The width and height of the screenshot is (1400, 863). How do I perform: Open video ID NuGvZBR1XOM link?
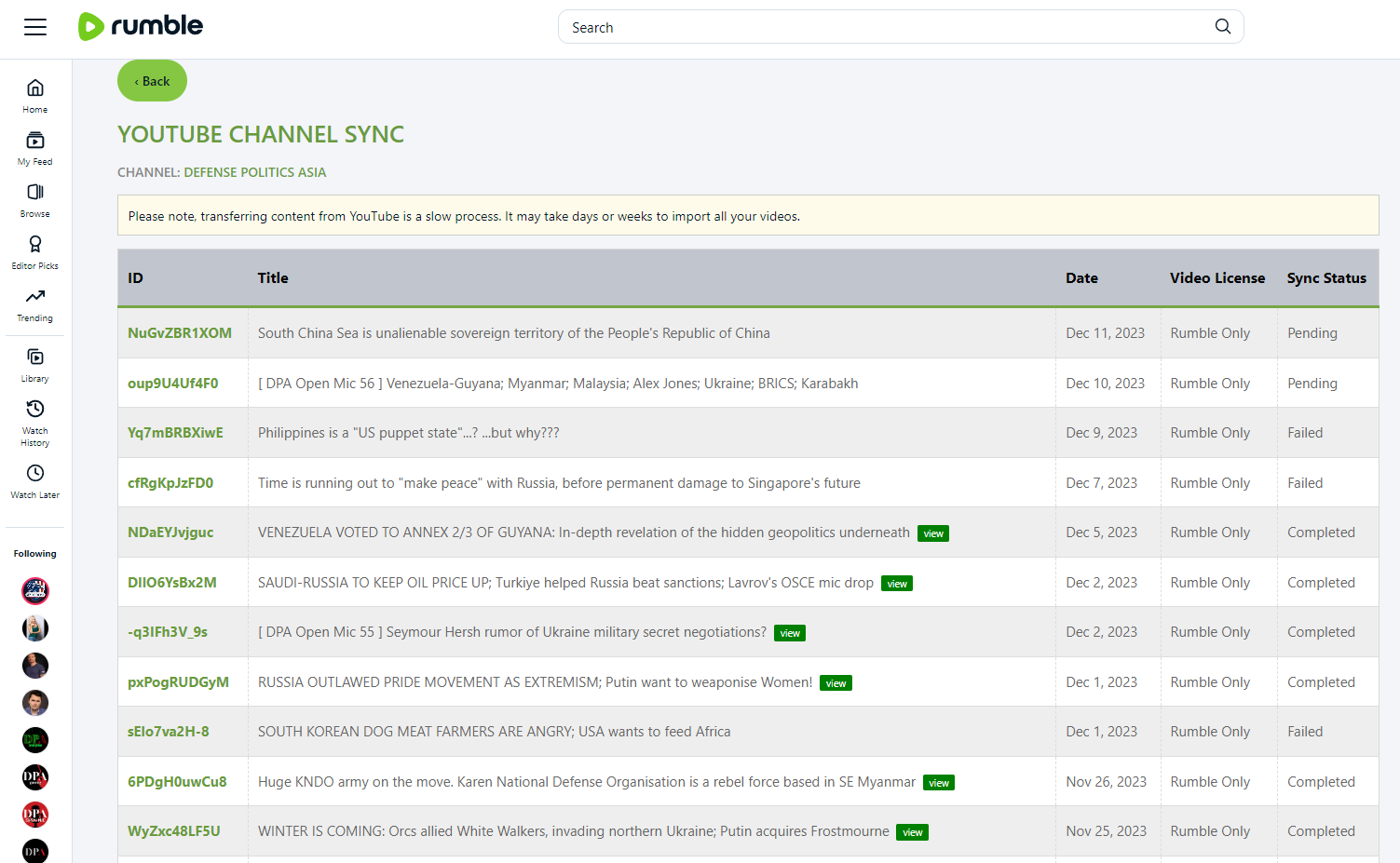tap(180, 333)
